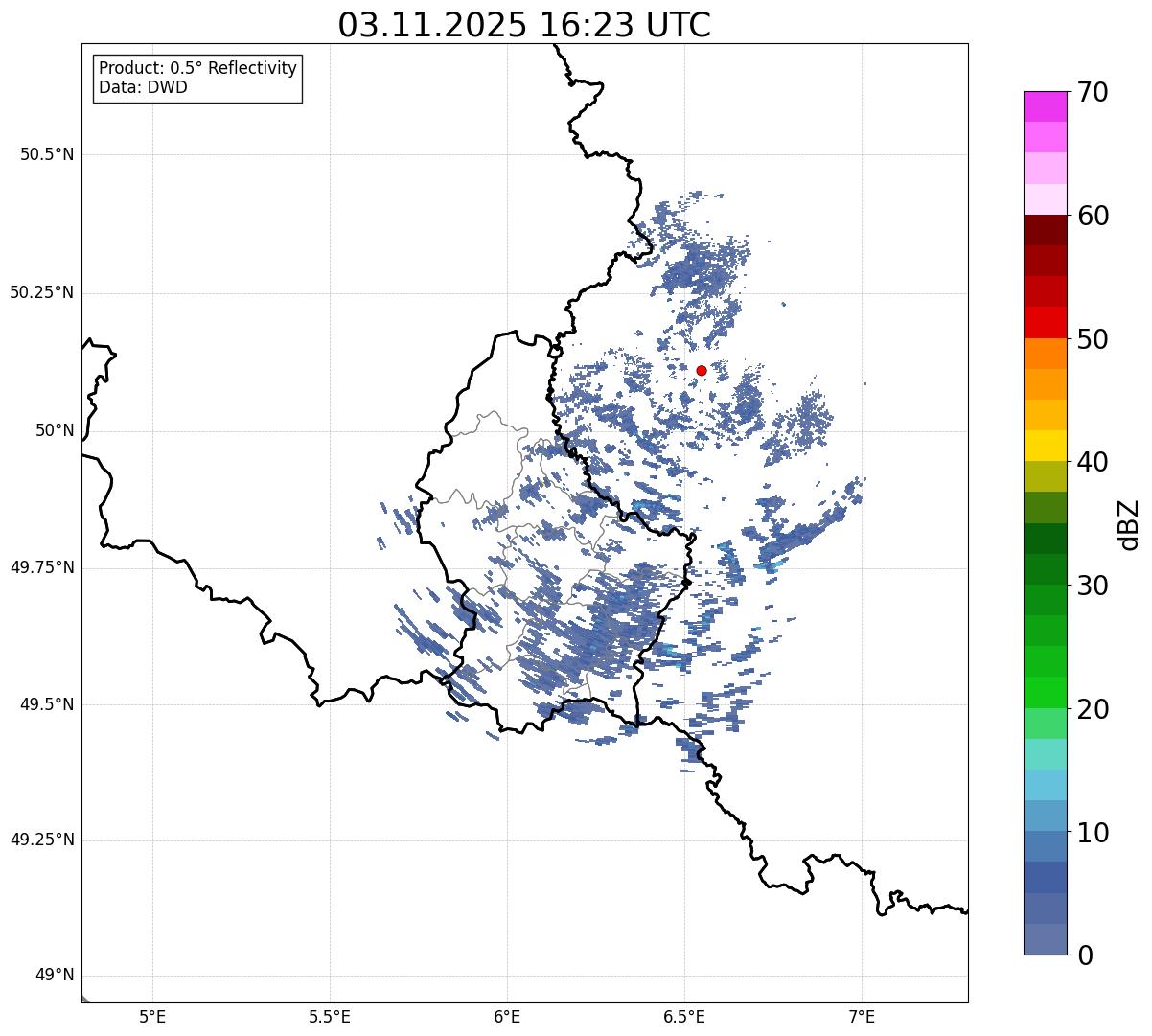Click the dark maroon colorbar swatch below 60
The image size is (1152, 1036).
pyautogui.click(x=1046, y=231)
